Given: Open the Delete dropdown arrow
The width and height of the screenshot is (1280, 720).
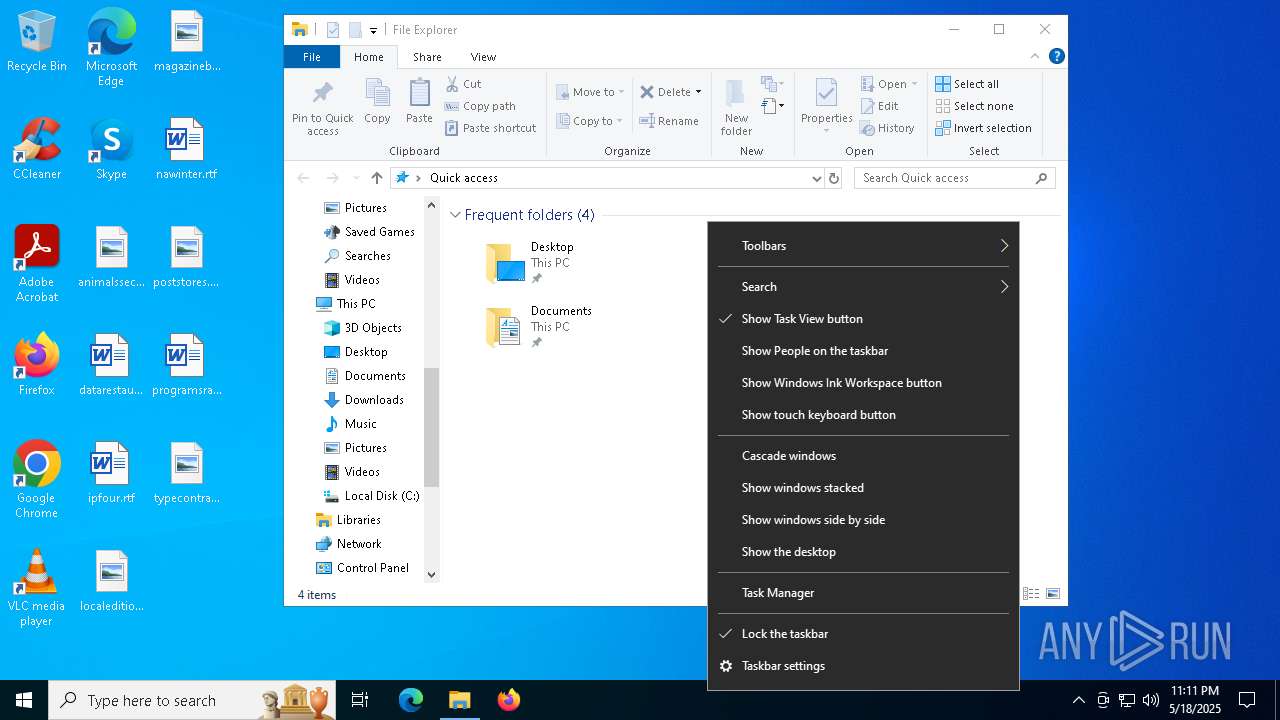Looking at the screenshot, I should [x=698, y=92].
